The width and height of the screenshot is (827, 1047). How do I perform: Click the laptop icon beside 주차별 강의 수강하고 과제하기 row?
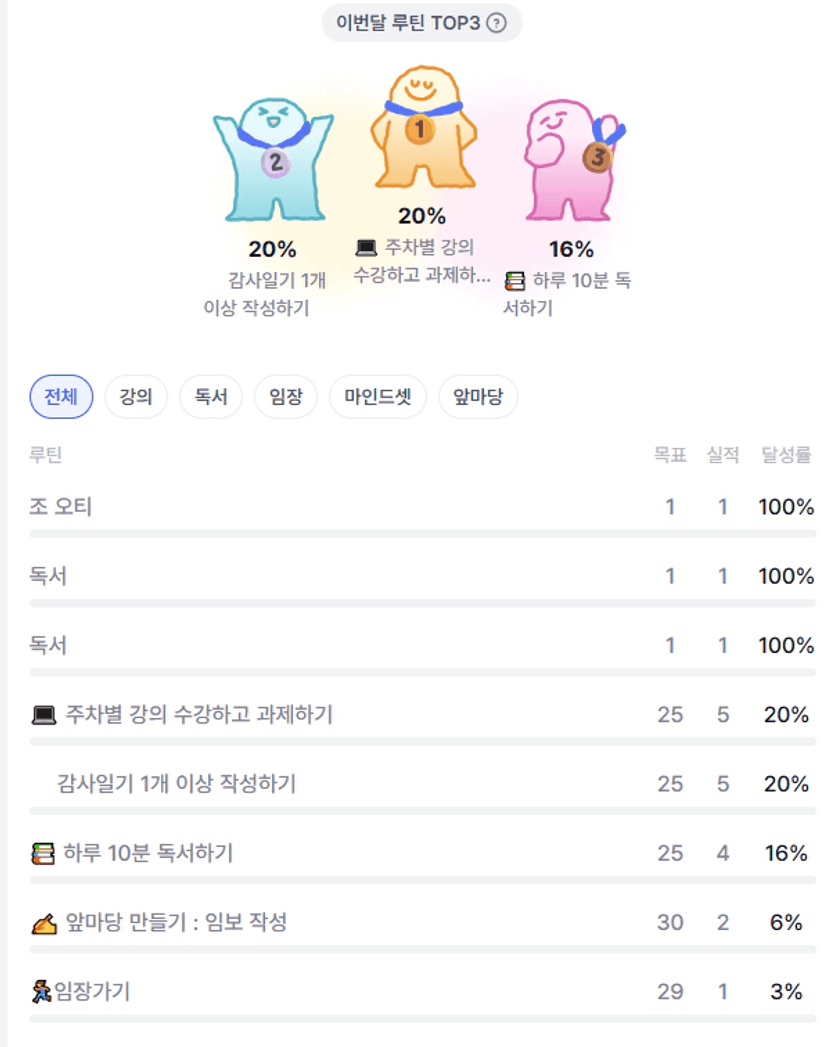(43, 715)
